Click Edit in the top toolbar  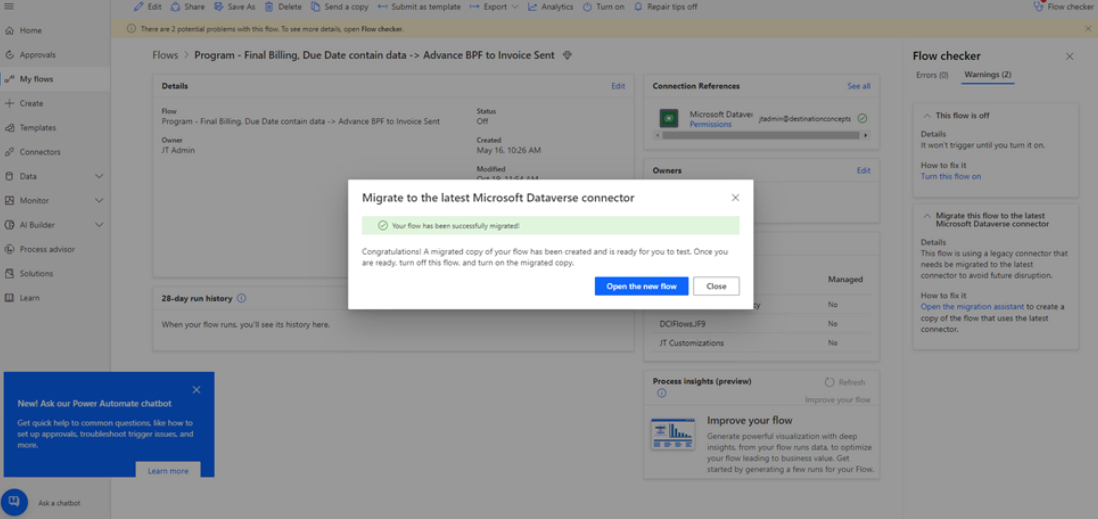tap(148, 7)
